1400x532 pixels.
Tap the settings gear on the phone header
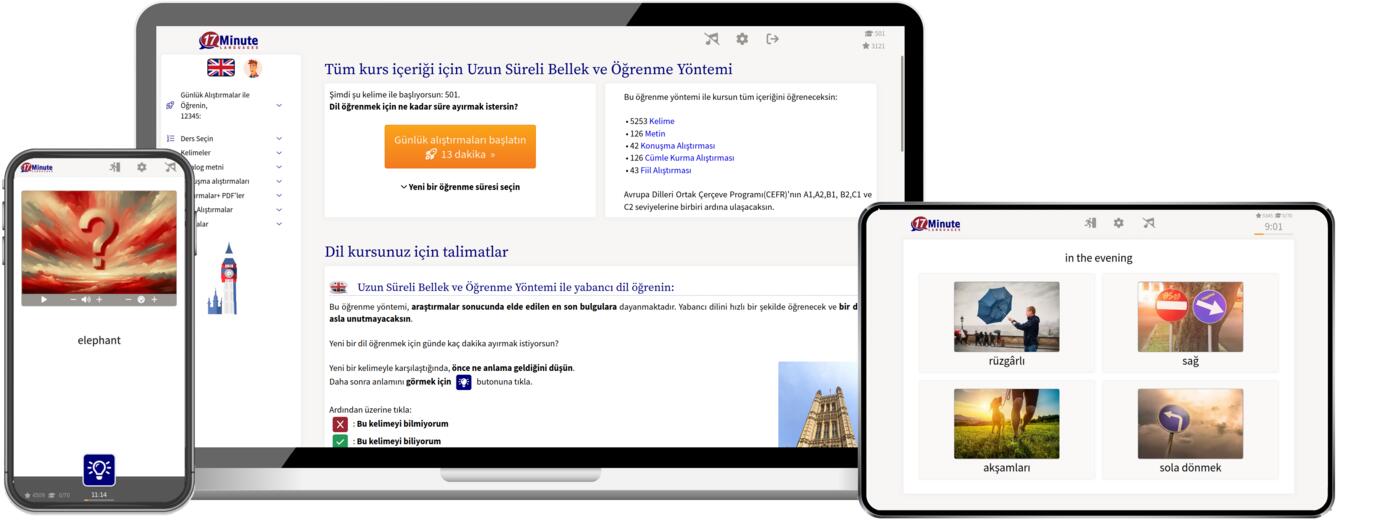point(142,168)
